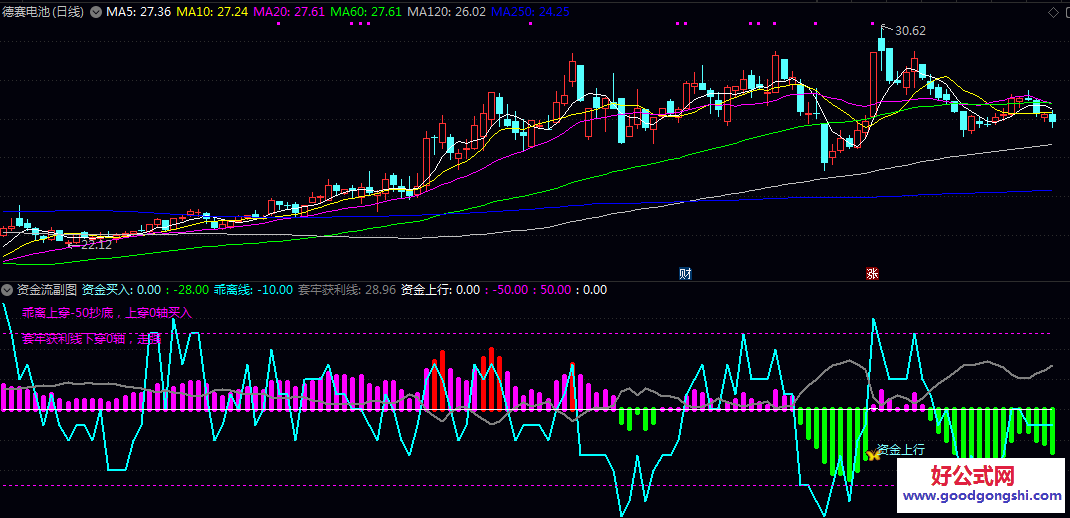1070x518 pixels.
Task: Select the MA5 indicator label
Action: [139, 12]
